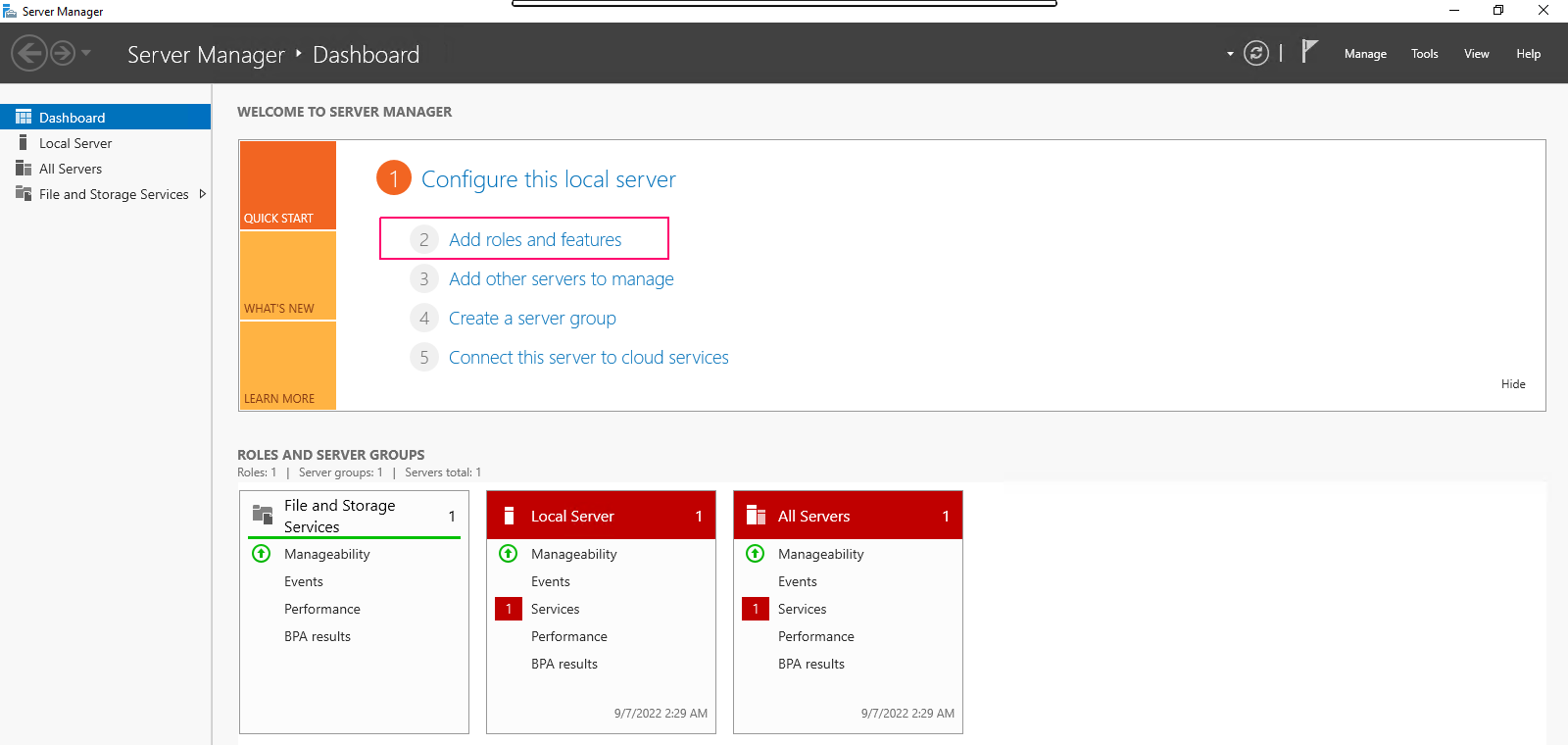The height and width of the screenshot is (745, 1568).
Task: Open File and Storage Services tile header
Action: pyautogui.click(x=355, y=516)
